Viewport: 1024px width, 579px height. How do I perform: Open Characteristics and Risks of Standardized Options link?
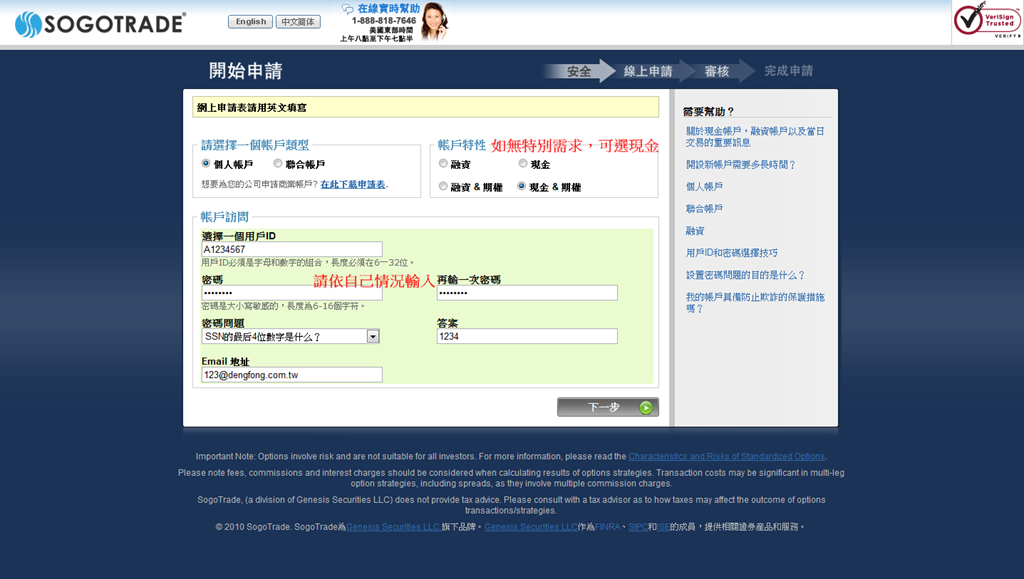(x=726, y=456)
